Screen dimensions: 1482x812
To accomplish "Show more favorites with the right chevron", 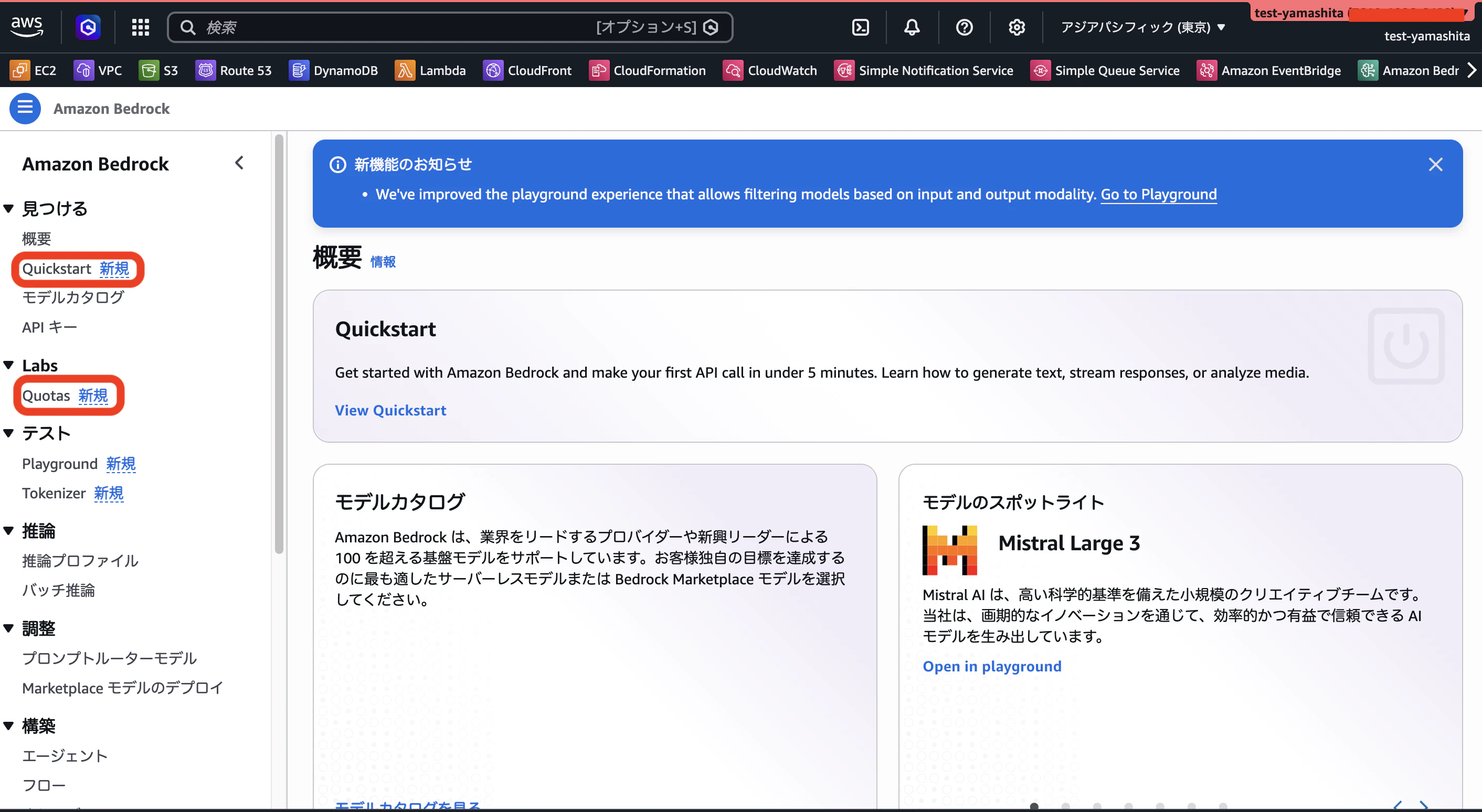I will (1471, 70).
